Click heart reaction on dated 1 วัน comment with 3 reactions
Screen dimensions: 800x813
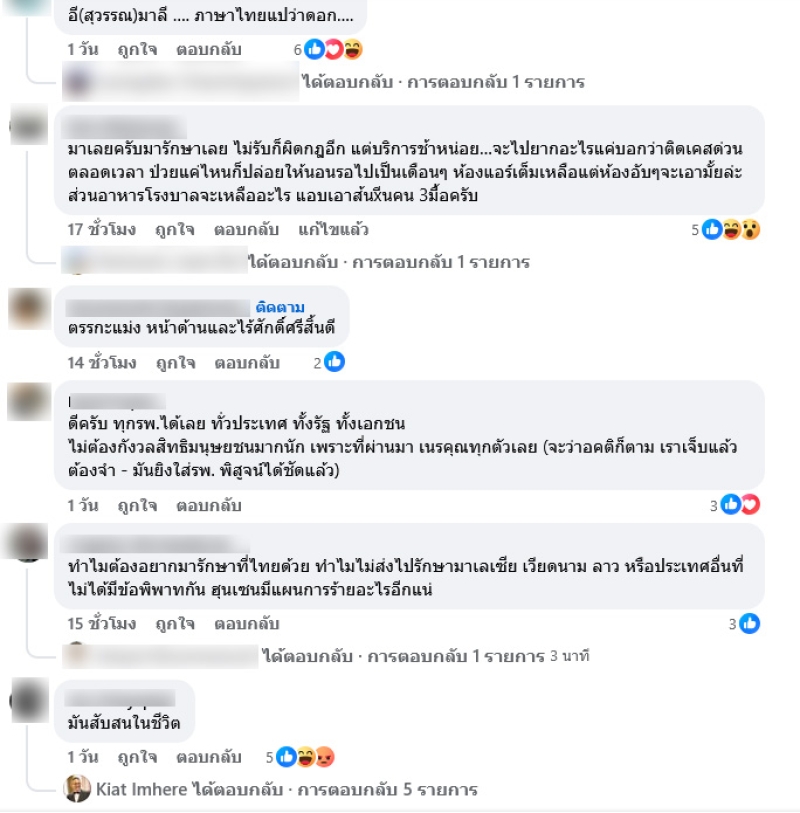750,504
